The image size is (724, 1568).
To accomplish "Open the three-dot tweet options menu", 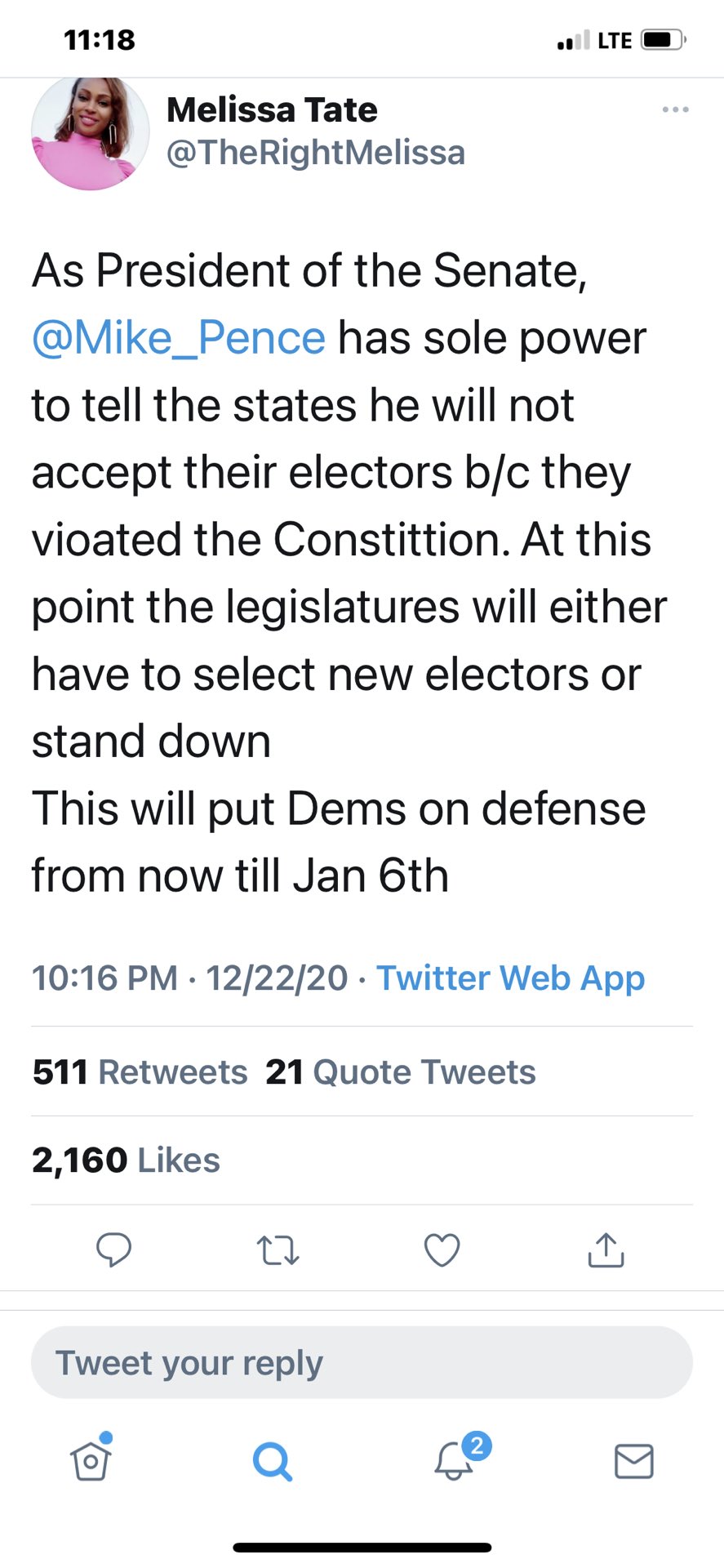I will pyautogui.click(x=675, y=109).
